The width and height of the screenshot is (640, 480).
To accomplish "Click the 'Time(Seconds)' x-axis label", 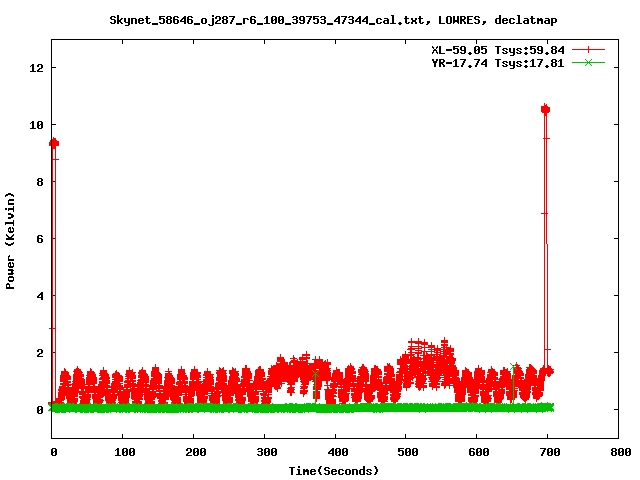I will click(x=334, y=471).
